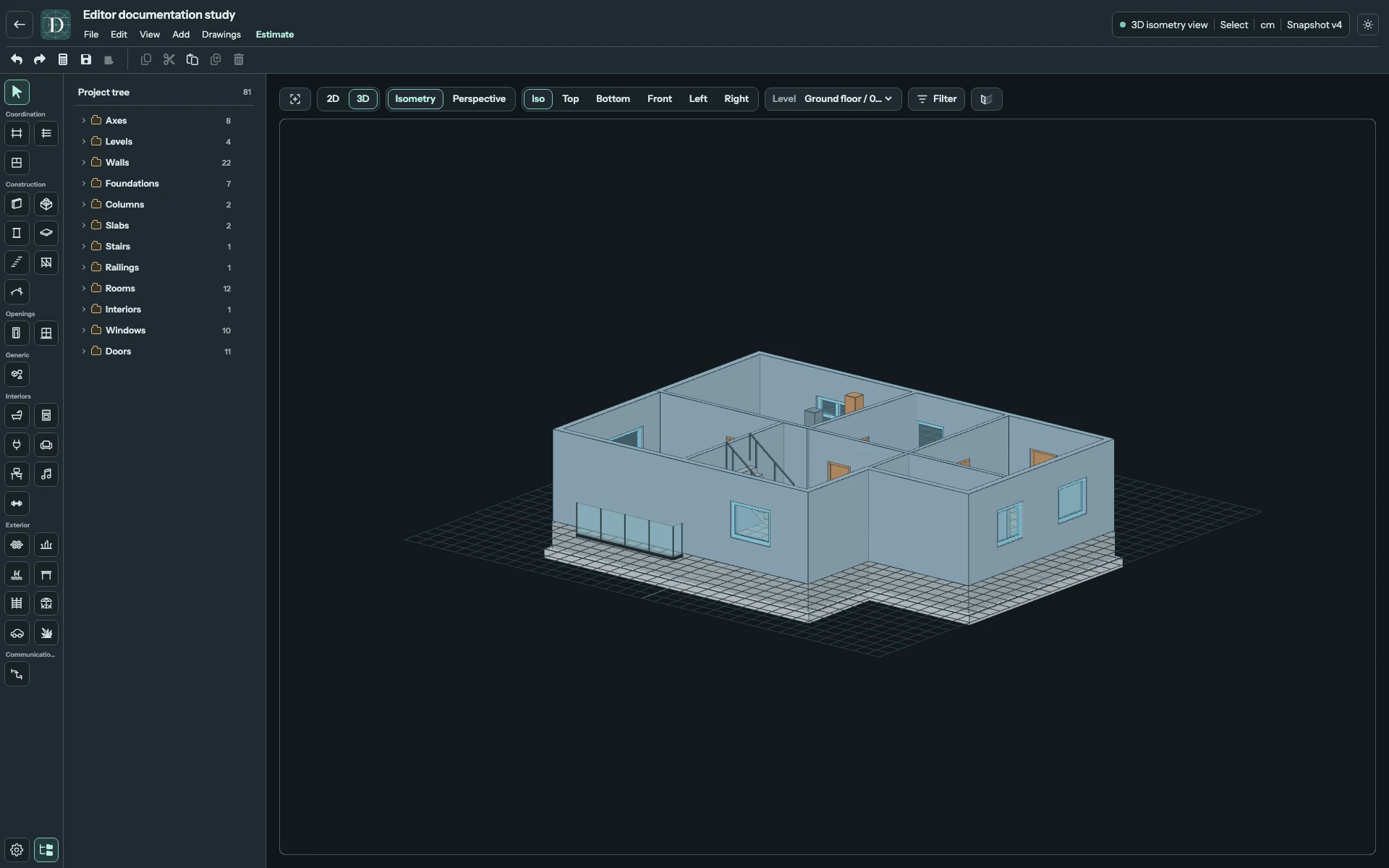Viewport: 1389px width, 868px height.
Task: Undo the last action
Action: (x=17, y=60)
